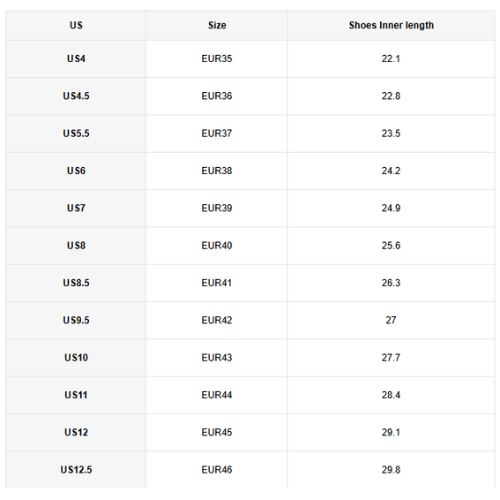Image resolution: width=500 pixels, height=500 pixels.
Task: Select the EUR38 size cell
Action: [217, 171]
